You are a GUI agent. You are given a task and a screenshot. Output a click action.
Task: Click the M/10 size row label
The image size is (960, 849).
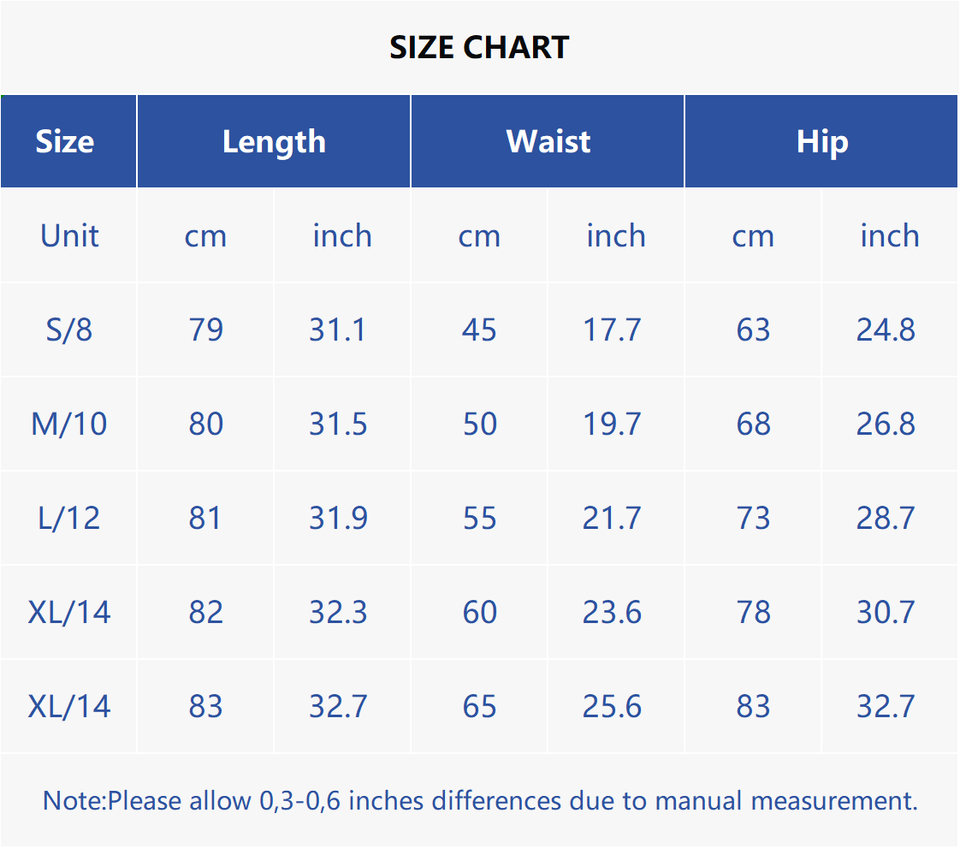click(69, 424)
